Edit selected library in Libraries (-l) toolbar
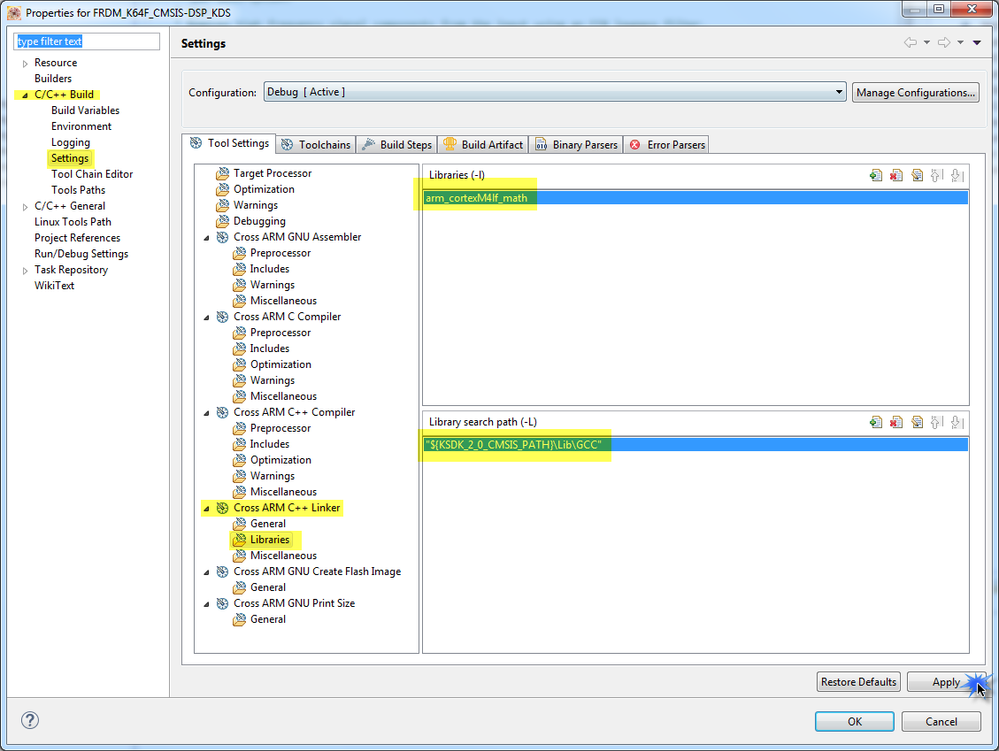 pyautogui.click(x=916, y=175)
